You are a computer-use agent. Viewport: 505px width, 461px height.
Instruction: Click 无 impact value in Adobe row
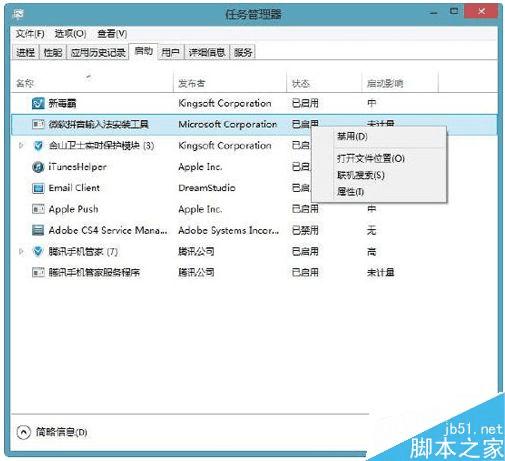pos(371,230)
